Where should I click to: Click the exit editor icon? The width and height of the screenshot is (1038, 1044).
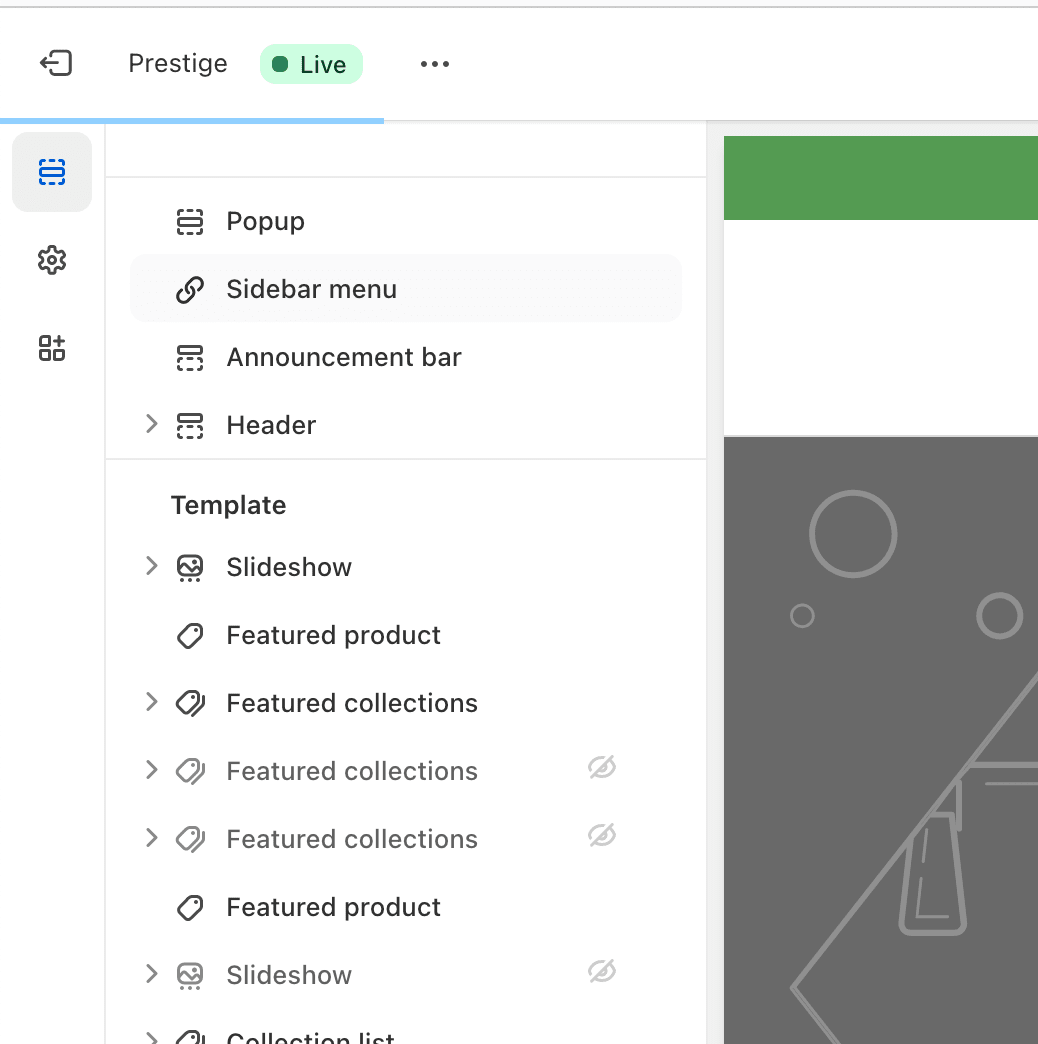(56, 64)
